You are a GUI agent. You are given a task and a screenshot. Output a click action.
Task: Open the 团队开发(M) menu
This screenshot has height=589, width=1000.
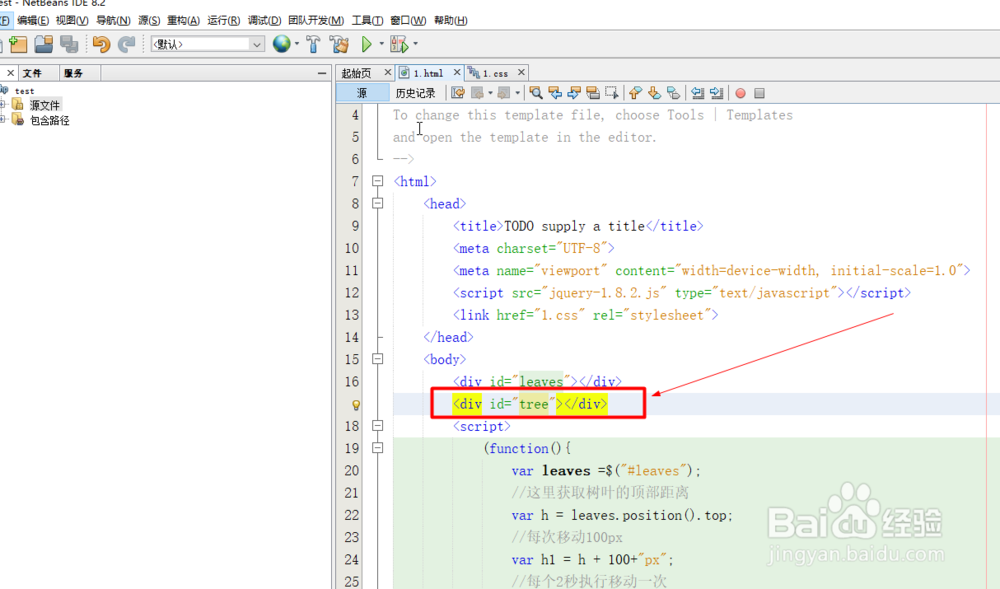[x=316, y=20]
